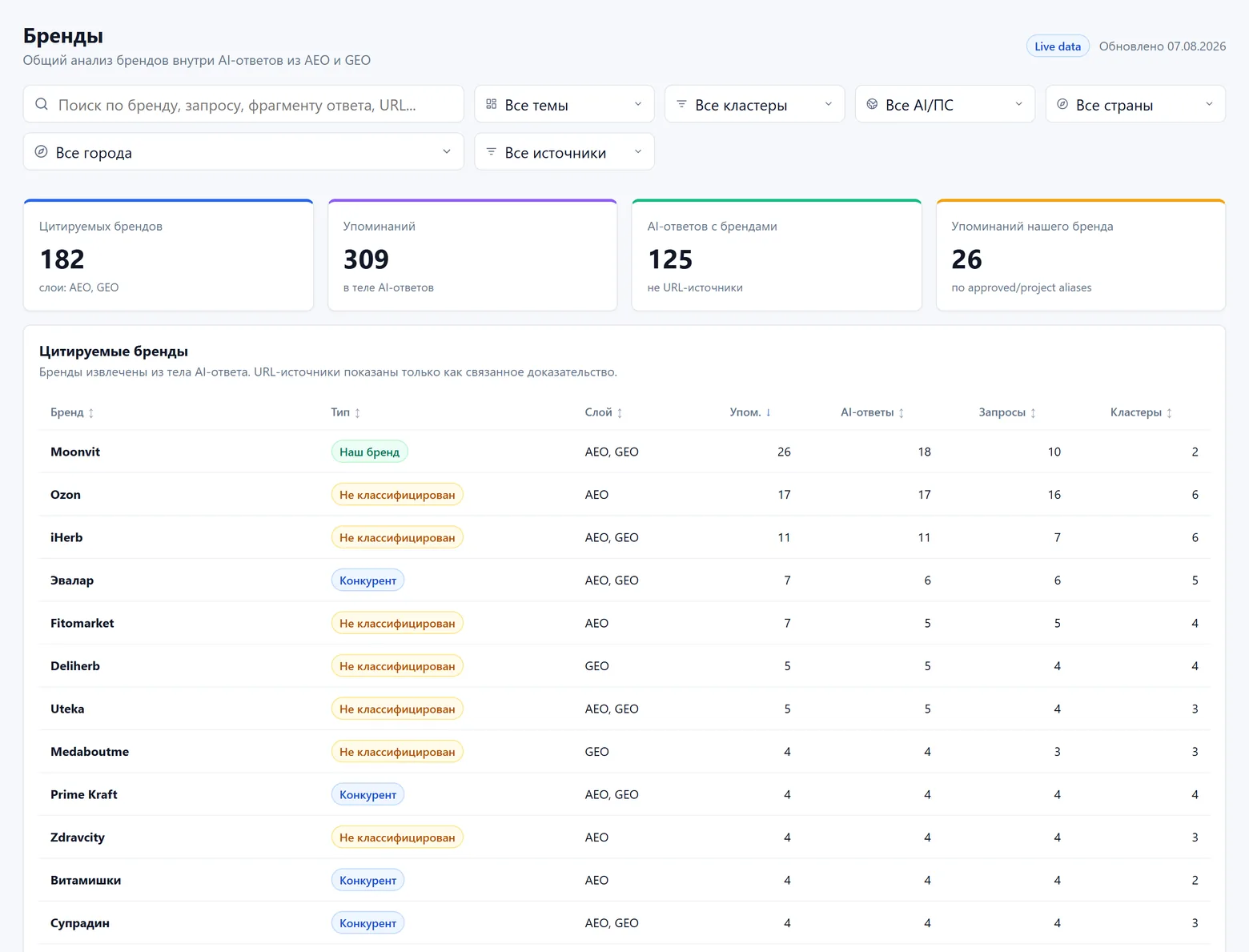
Task: Open the Супрадин brand row
Action: point(624,923)
